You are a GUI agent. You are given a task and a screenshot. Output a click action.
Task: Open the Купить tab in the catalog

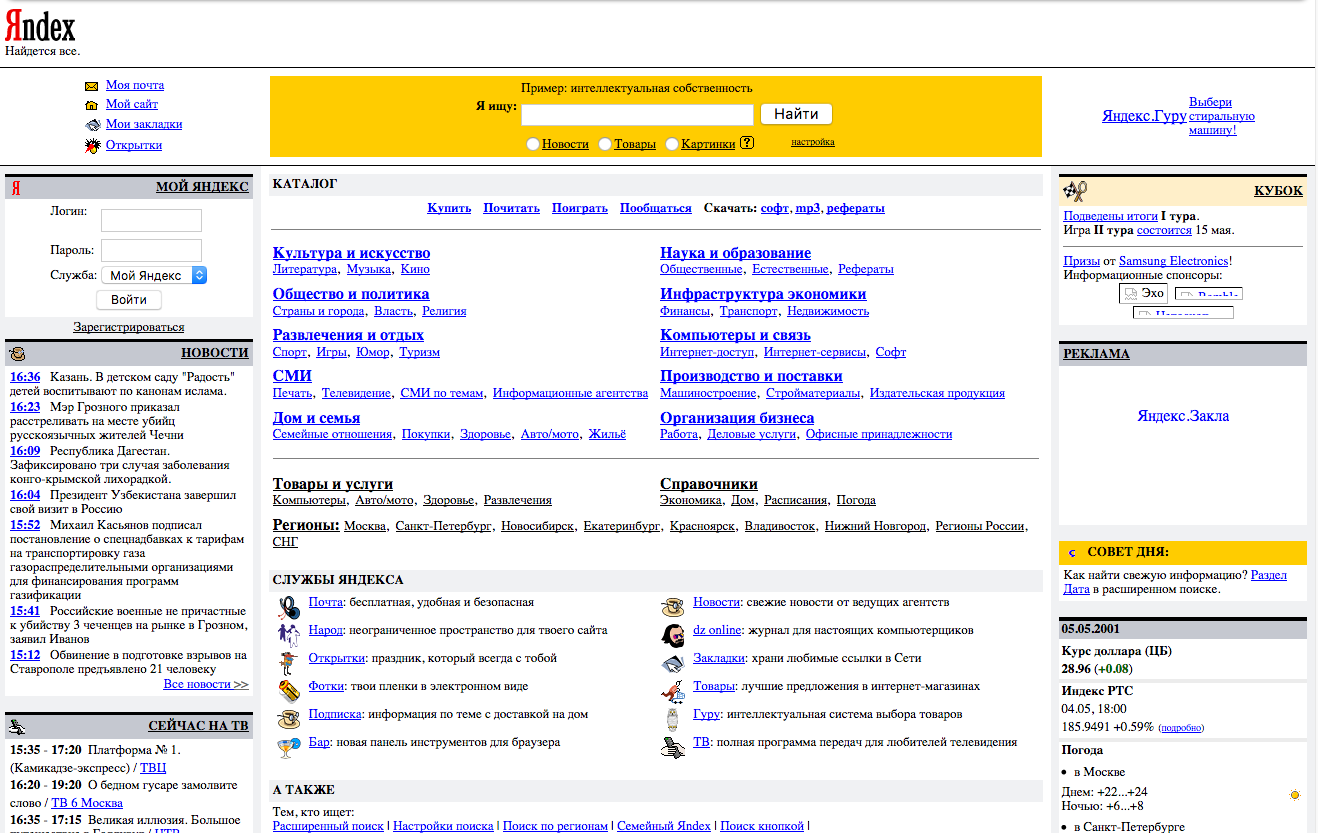click(449, 208)
